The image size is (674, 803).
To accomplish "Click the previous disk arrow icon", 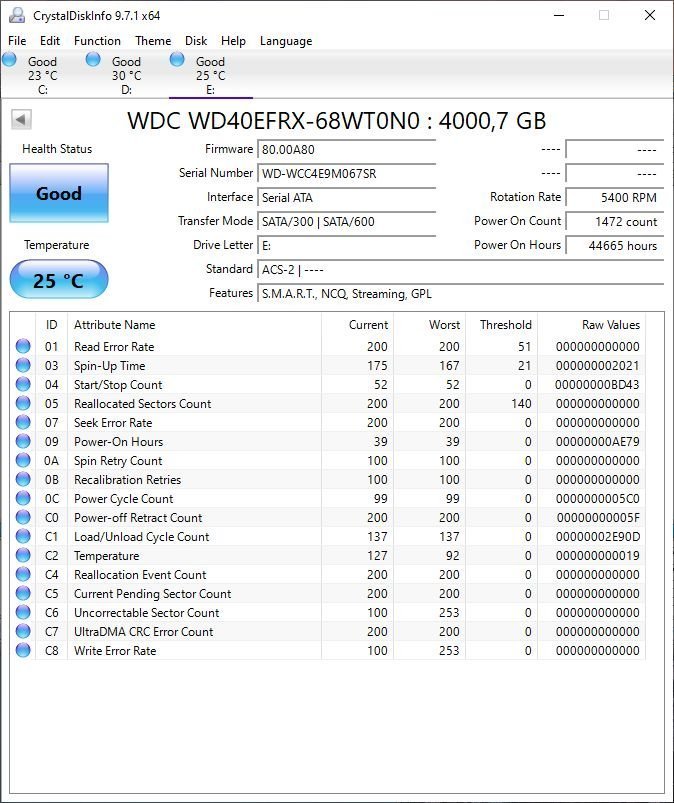I will coord(21,120).
